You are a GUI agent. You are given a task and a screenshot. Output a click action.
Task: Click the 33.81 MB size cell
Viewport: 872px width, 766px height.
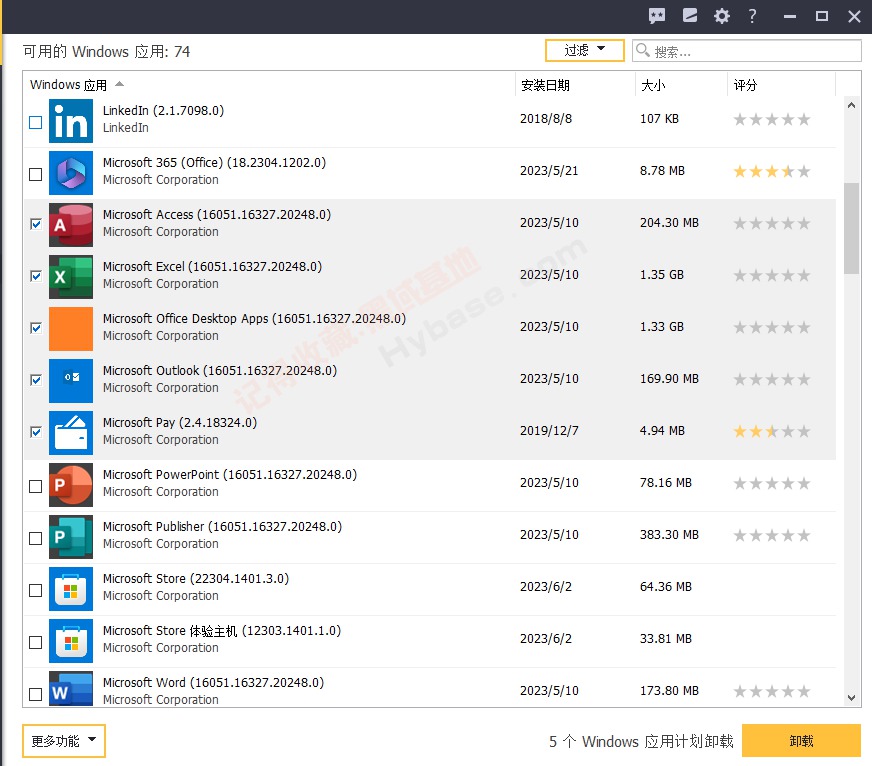[x=666, y=639]
